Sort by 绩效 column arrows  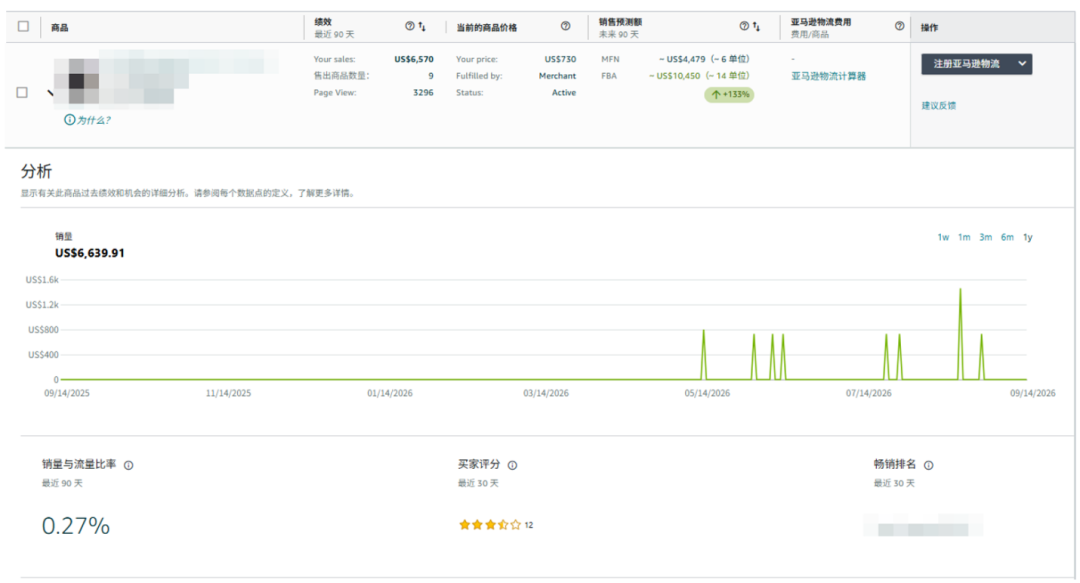pos(422,27)
